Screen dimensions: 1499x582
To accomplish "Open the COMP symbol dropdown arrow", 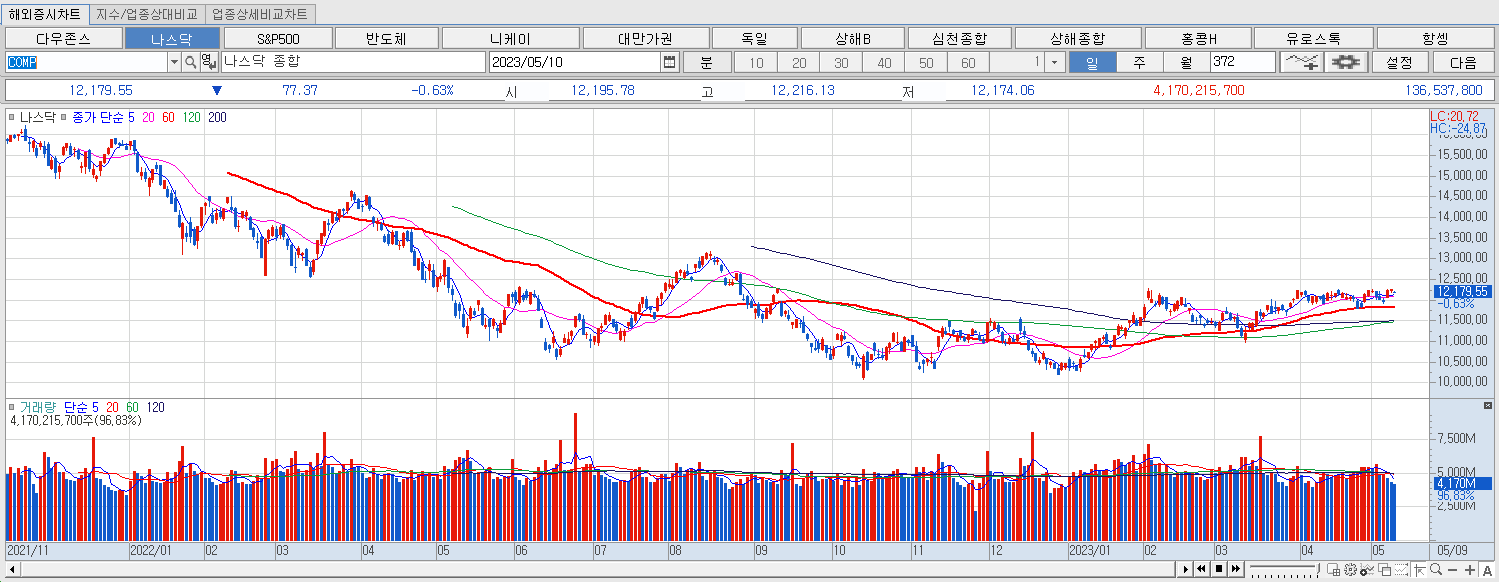I will click(174, 61).
